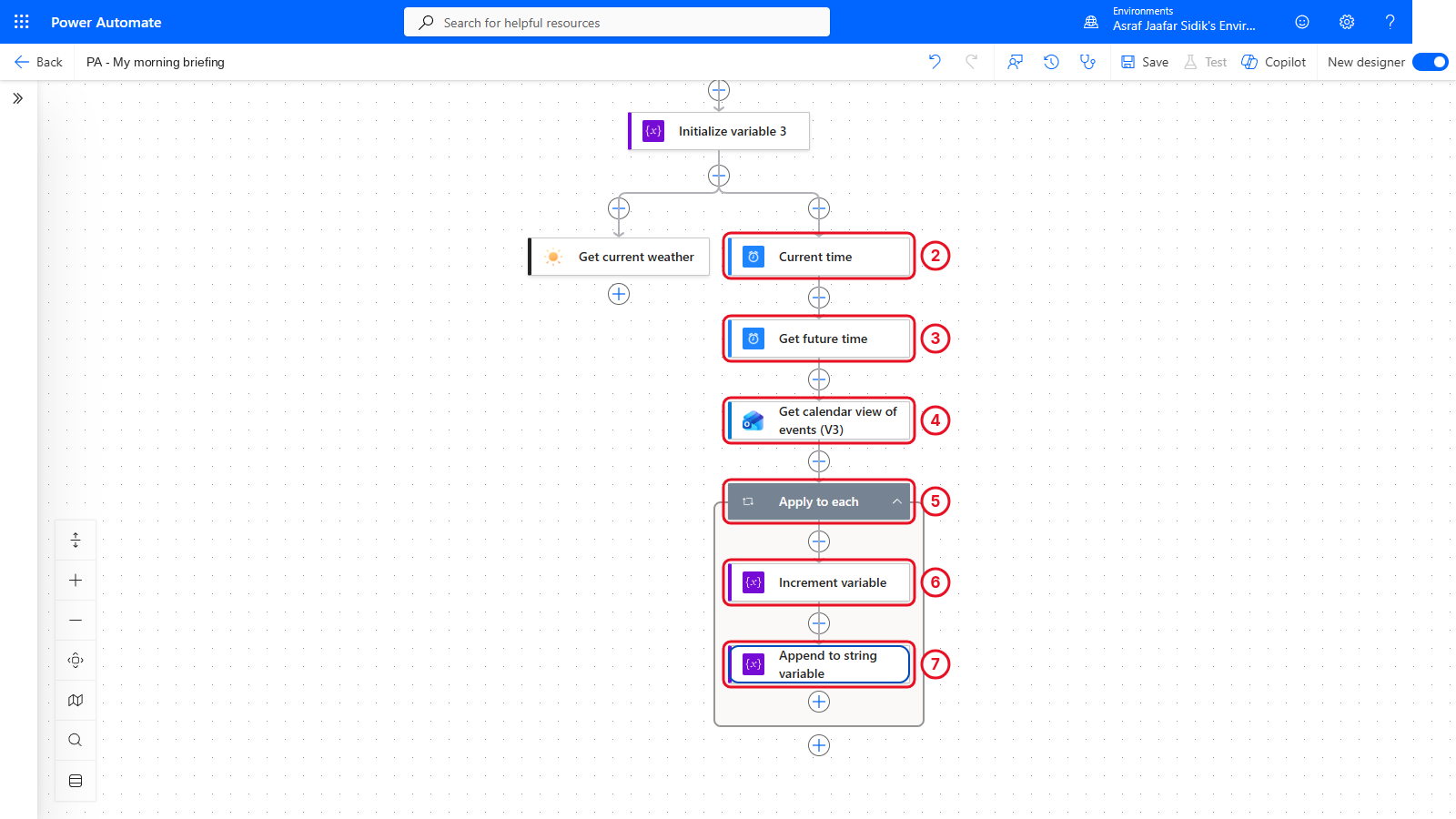Select Get calendar view of events action
1456x819 pixels.
click(819, 420)
